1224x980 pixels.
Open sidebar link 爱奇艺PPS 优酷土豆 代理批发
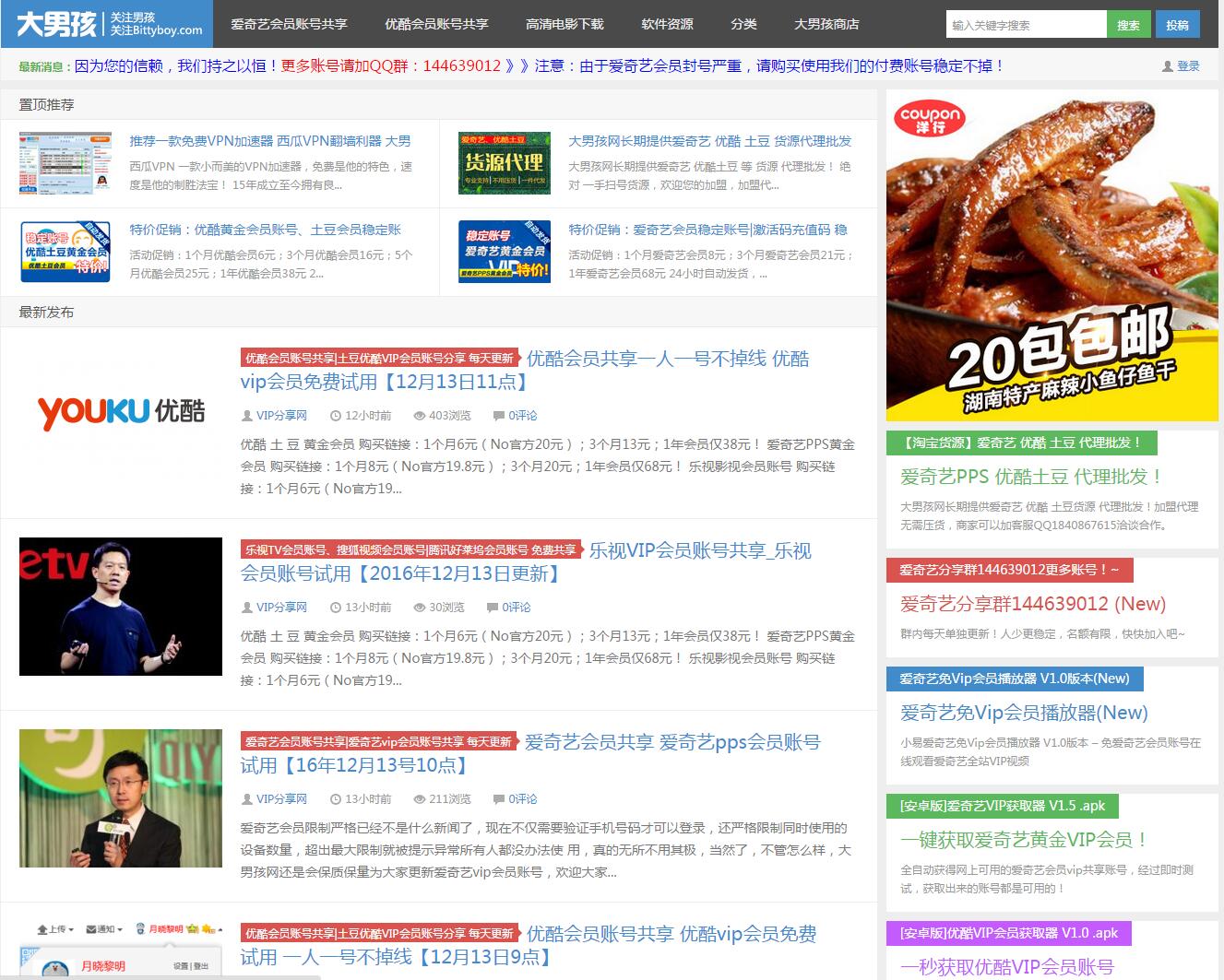pos(1031,477)
